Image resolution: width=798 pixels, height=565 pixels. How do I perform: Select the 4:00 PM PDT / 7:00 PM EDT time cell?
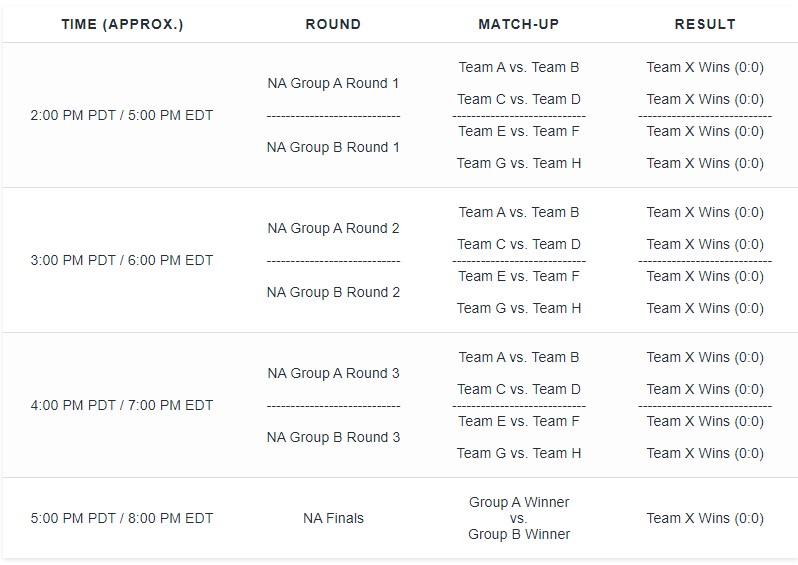tap(122, 405)
